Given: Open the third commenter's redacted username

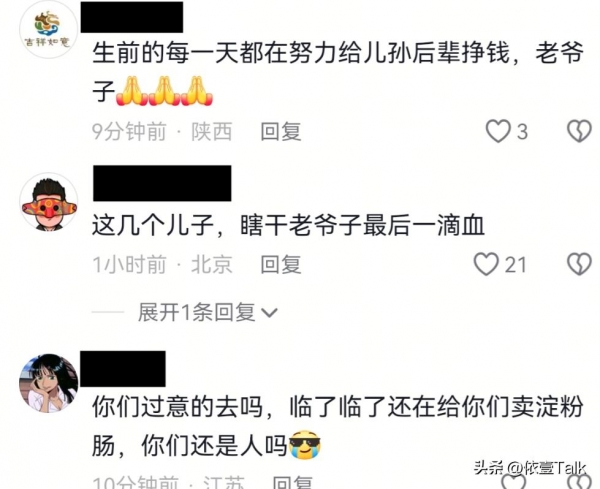Looking at the screenshot, I should (x=123, y=368).
